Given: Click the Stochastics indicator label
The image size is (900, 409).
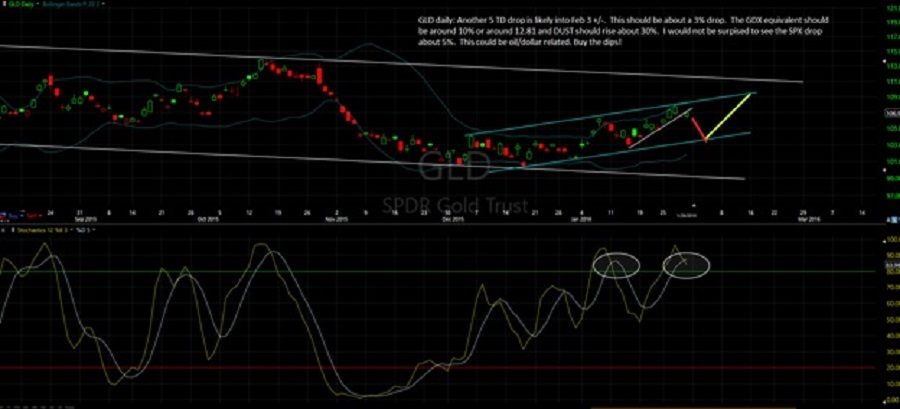Looking at the screenshot, I should coord(42,230).
